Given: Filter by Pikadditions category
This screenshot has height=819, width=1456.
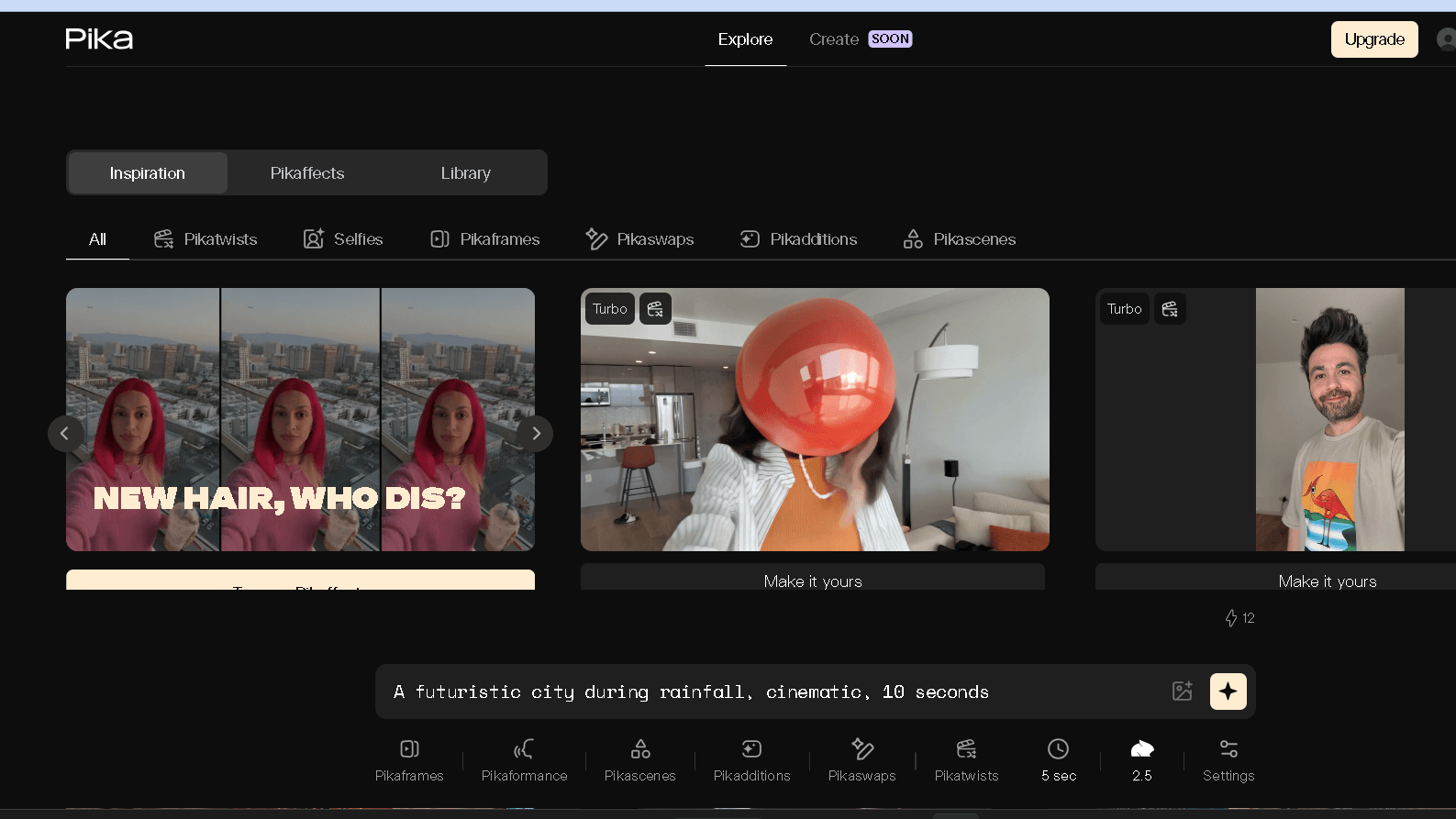Looking at the screenshot, I should (x=798, y=239).
